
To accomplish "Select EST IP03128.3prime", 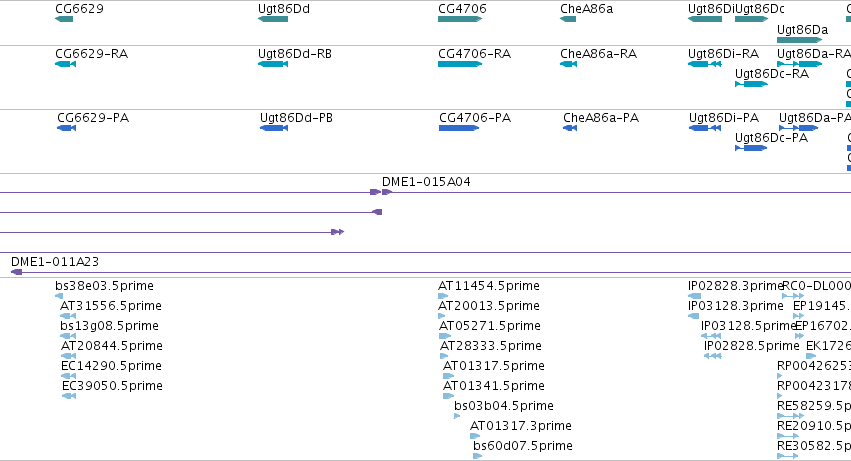I will click(x=736, y=306).
